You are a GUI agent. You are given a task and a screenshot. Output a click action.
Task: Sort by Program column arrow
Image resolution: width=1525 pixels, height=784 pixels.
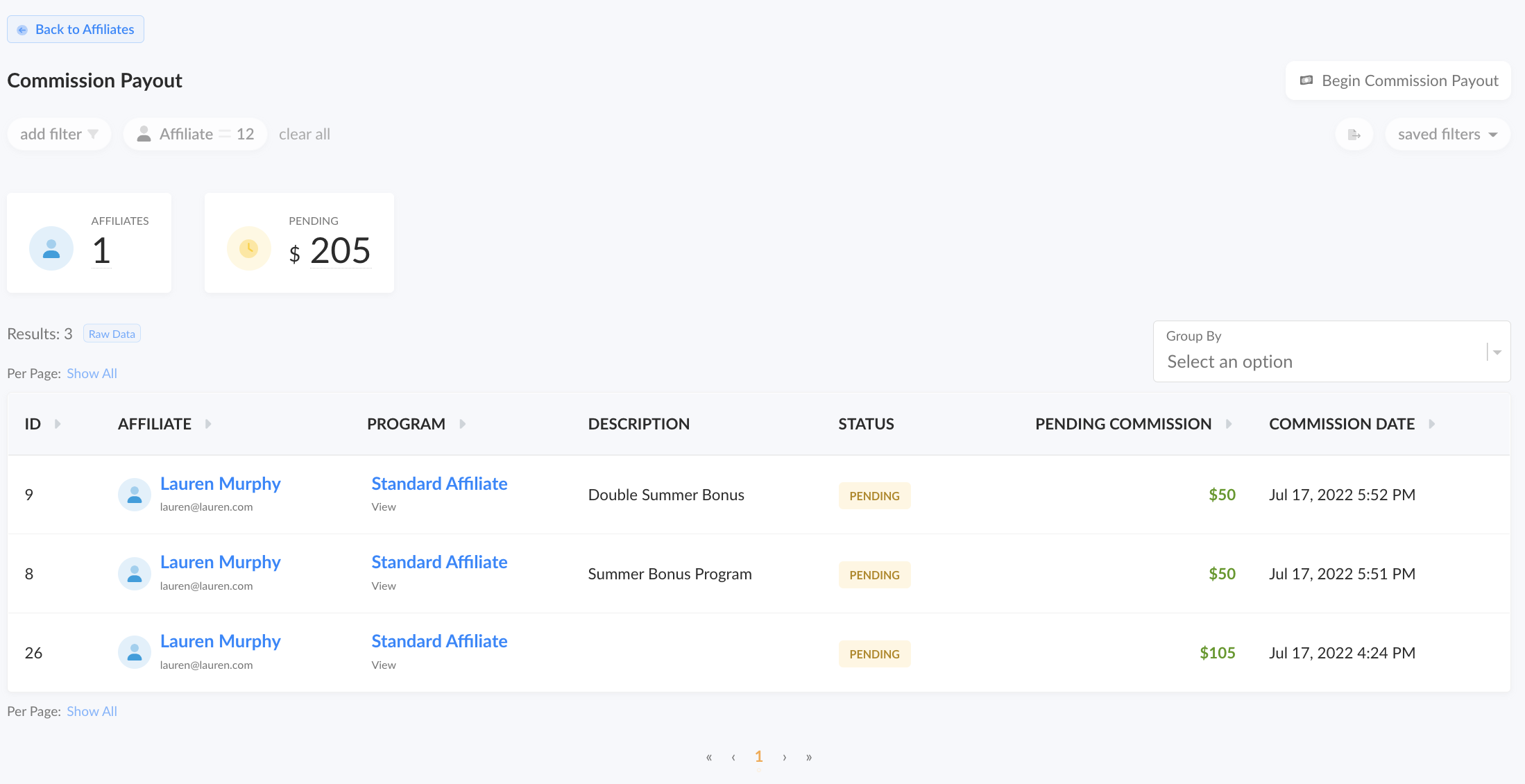pos(462,424)
